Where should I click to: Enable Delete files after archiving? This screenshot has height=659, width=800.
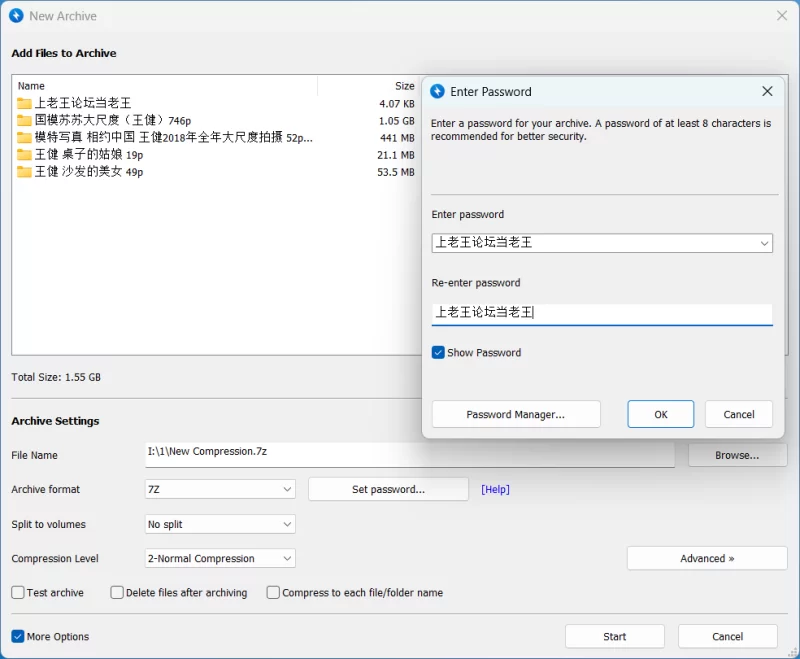click(x=117, y=592)
